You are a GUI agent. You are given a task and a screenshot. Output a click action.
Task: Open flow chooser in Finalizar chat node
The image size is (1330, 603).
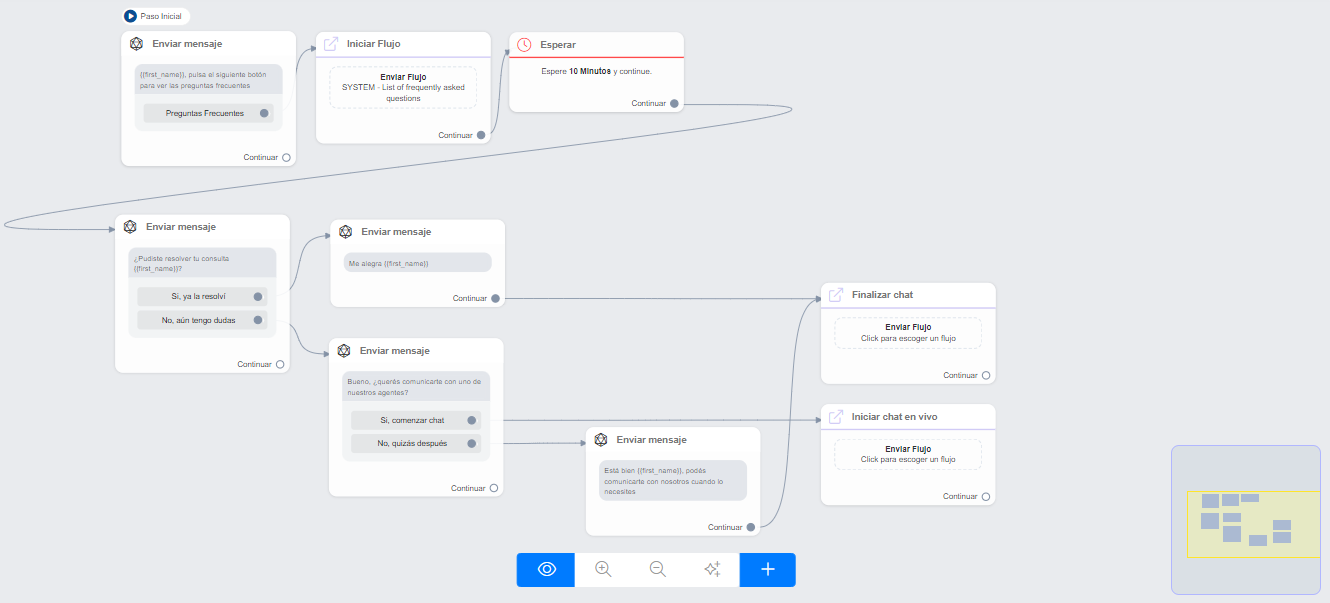(x=908, y=333)
